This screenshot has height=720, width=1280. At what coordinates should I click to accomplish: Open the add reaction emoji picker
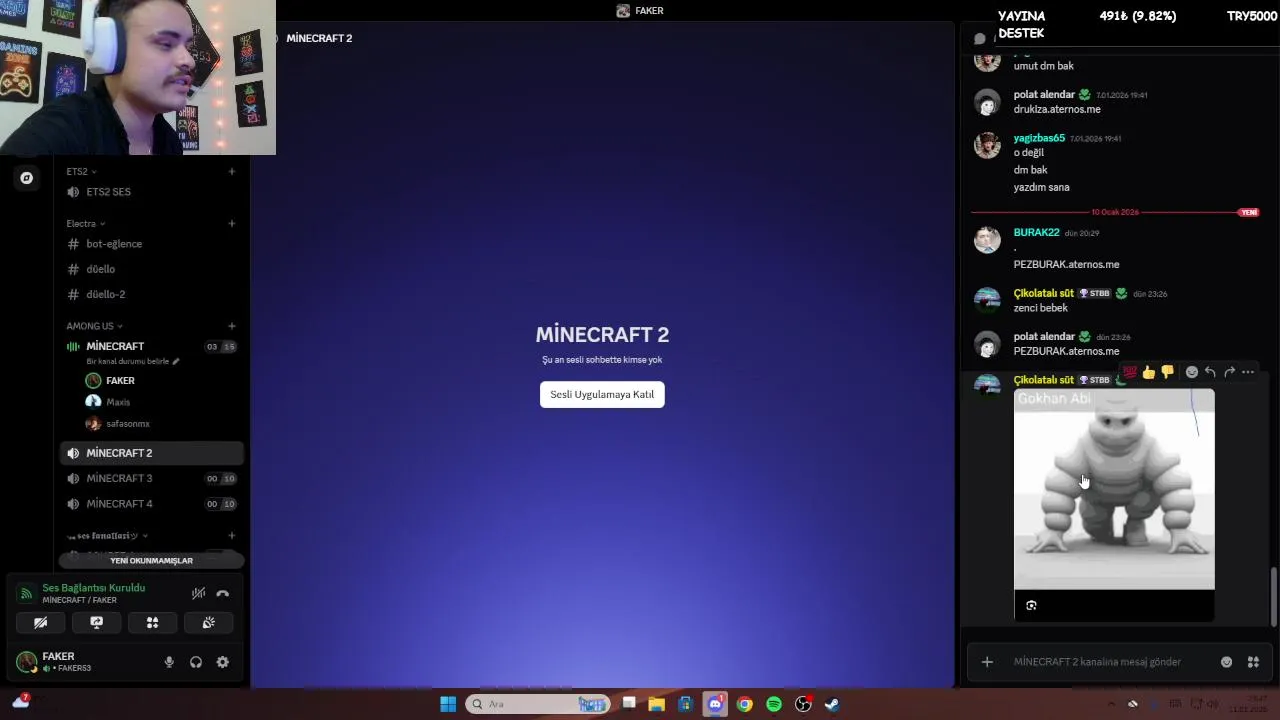tap(1191, 372)
